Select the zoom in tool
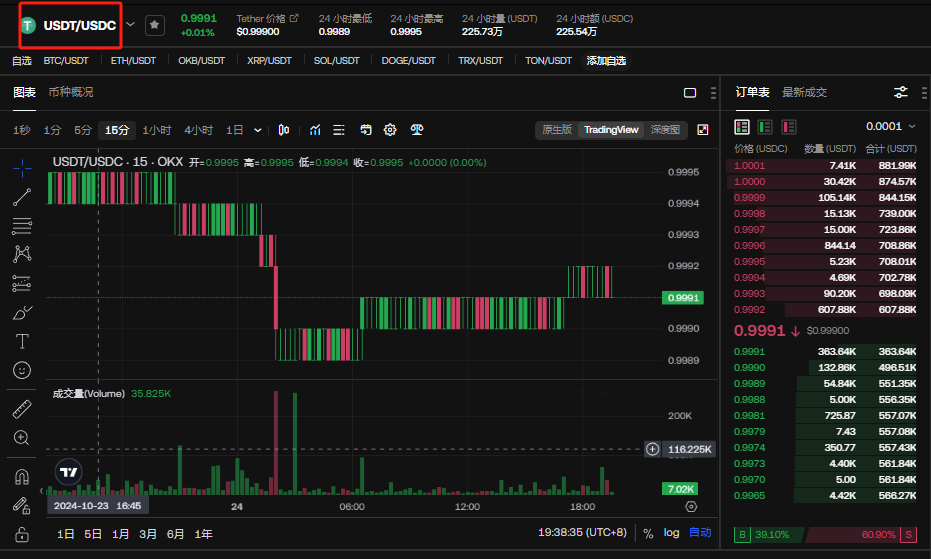The image size is (931, 559). click(22, 438)
